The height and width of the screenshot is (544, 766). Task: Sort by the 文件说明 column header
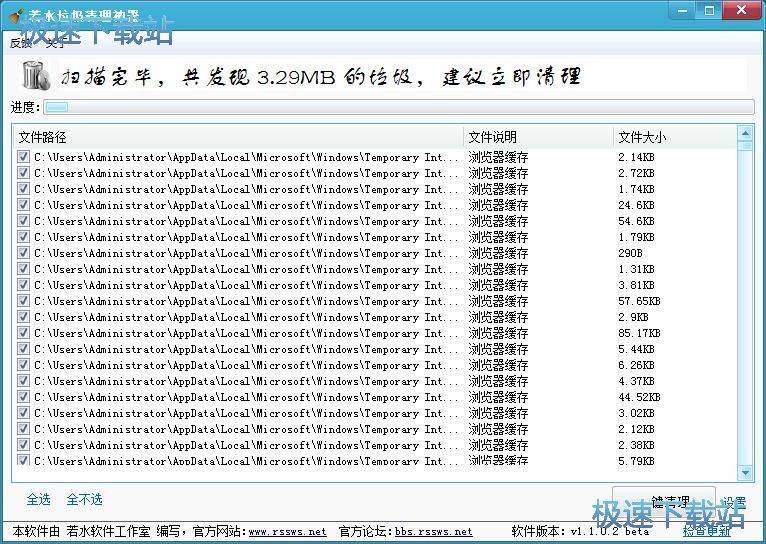[538, 137]
